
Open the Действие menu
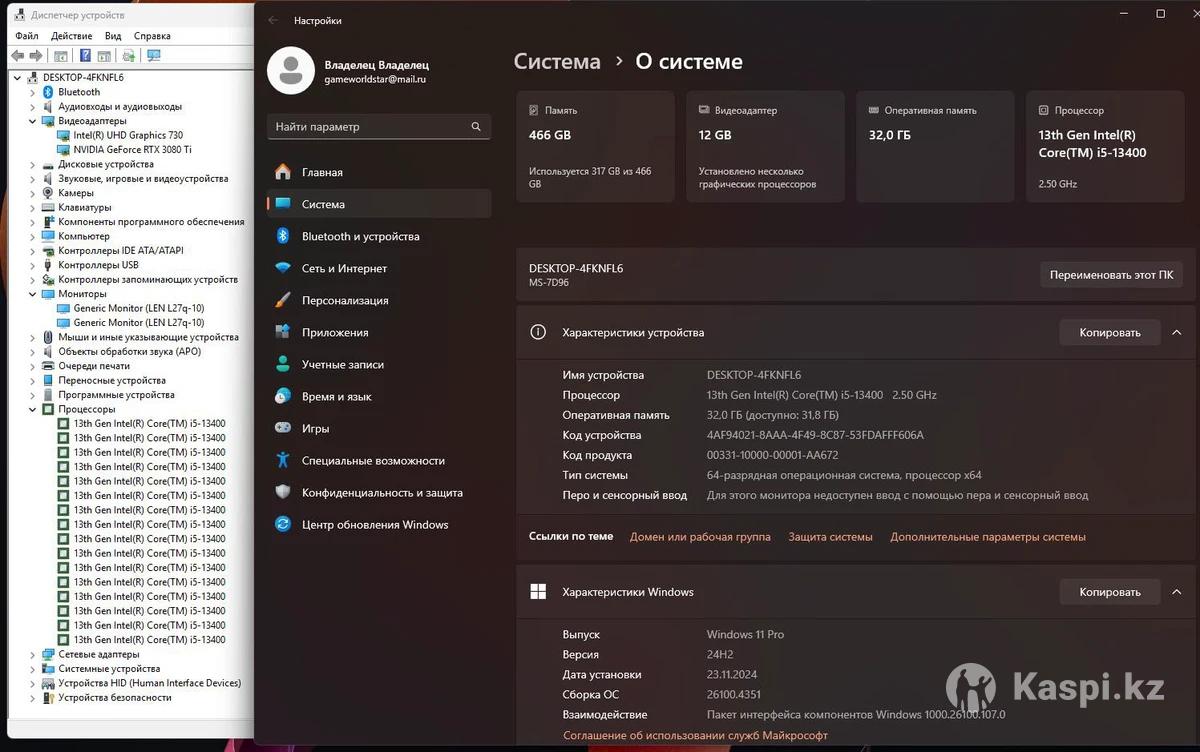tap(71, 36)
